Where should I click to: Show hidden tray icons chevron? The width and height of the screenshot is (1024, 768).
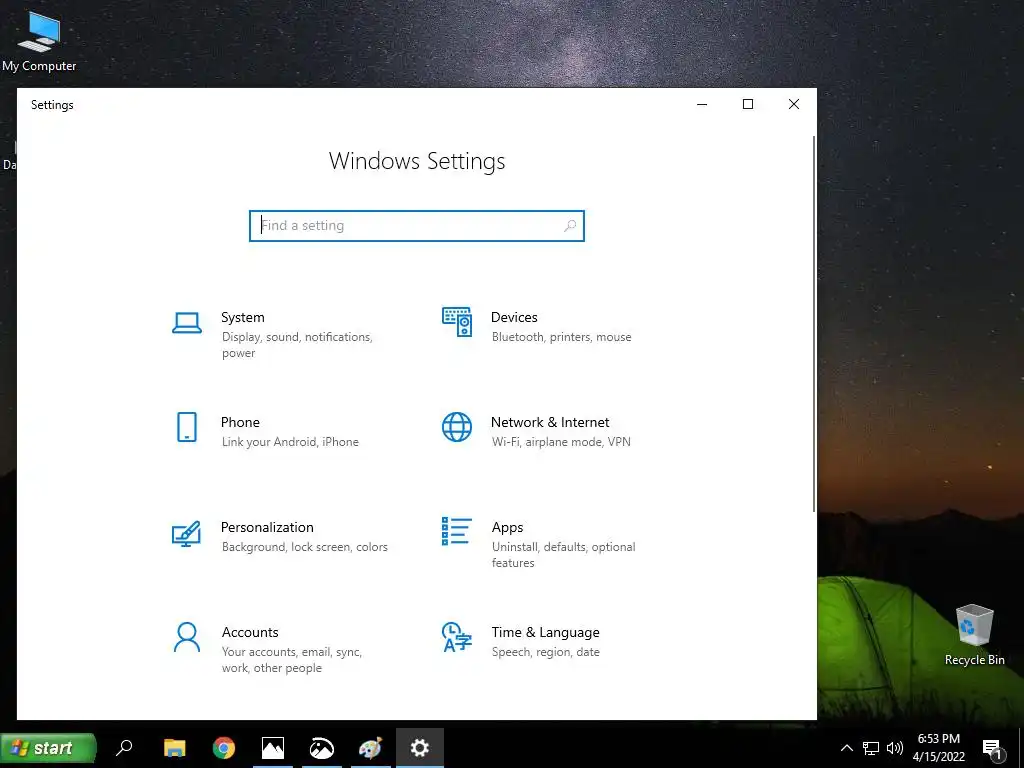(x=846, y=748)
